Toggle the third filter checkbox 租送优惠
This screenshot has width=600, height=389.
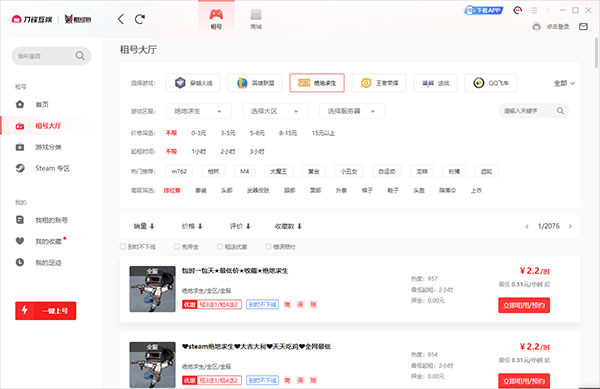pos(220,247)
